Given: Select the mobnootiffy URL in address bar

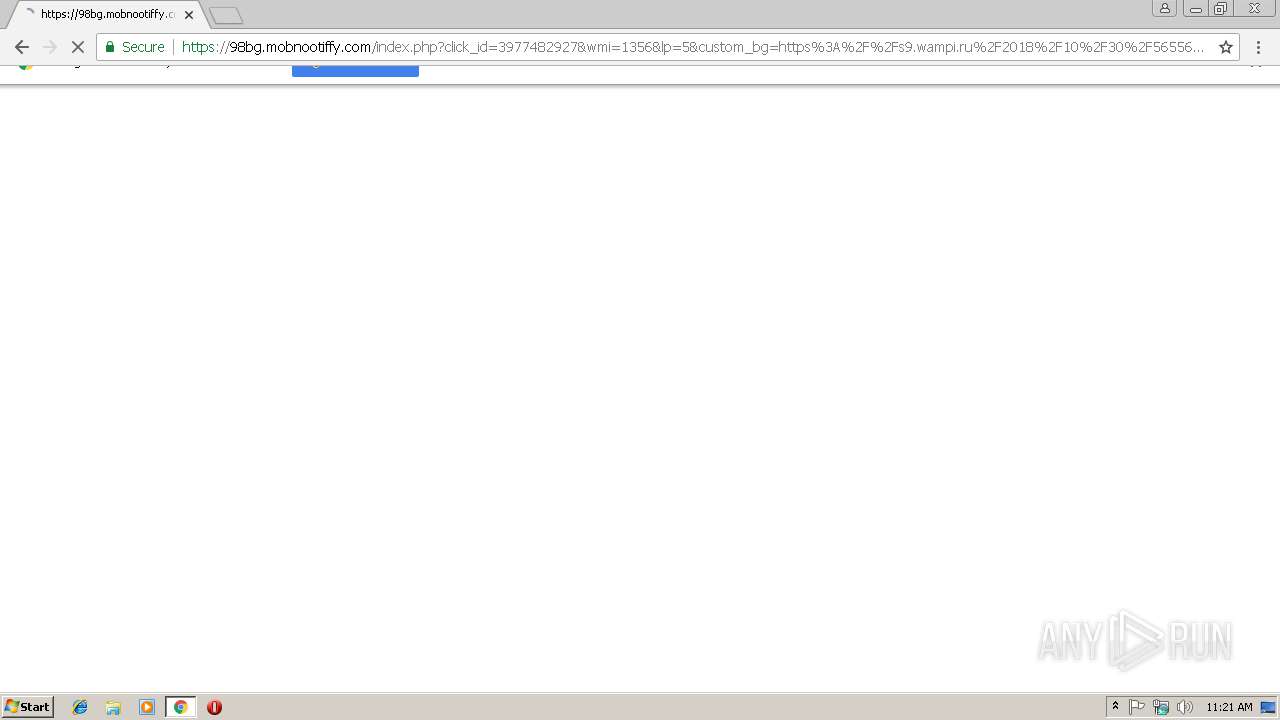Looking at the screenshot, I should tap(692, 47).
